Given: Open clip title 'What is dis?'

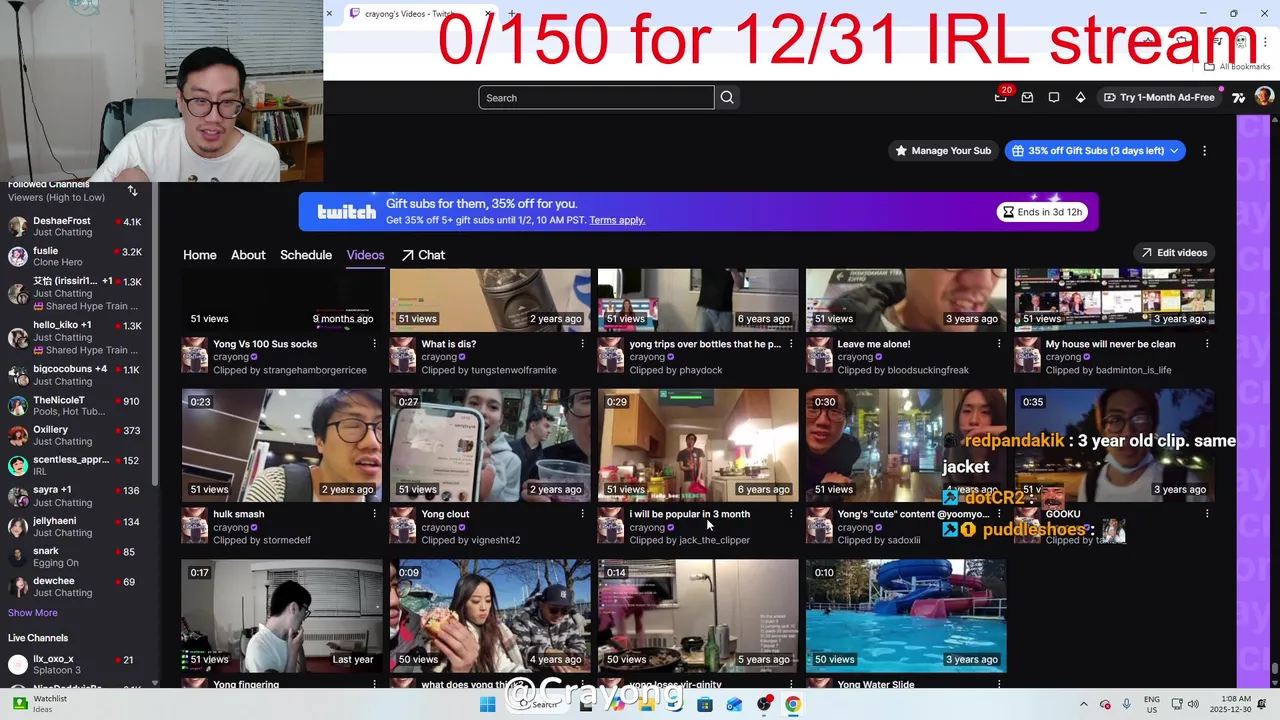Looking at the screenshot, I should pos(448,344).
